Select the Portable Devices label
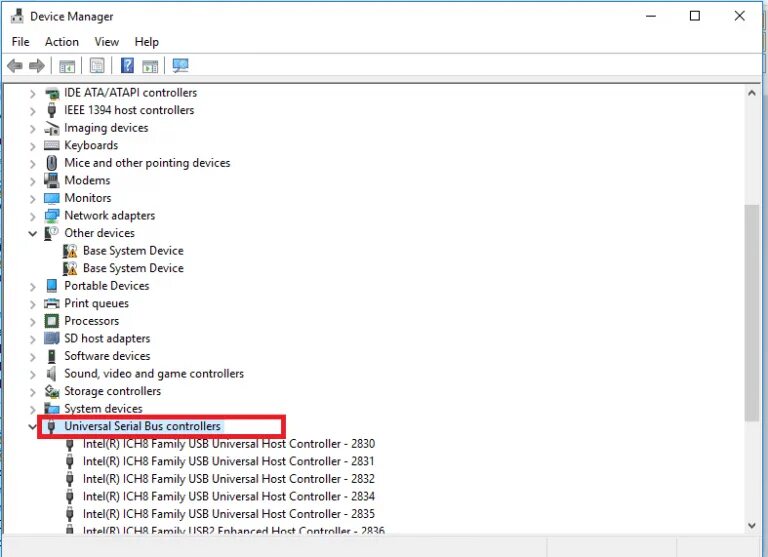Screen dimensions: 768x557 coord(107,286)
